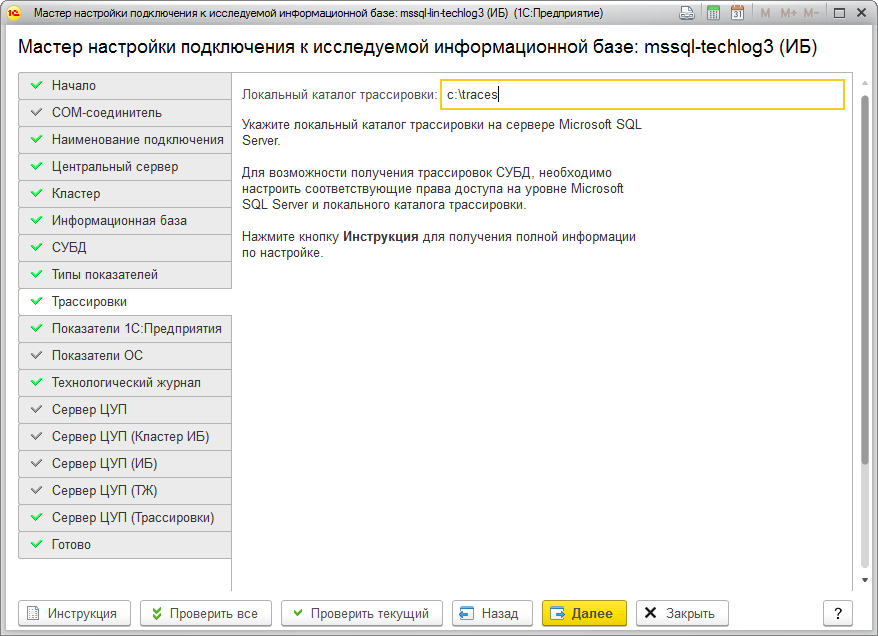Open the Инструкция button
Screen dimensions: 878x636
[x=74, y=613]
